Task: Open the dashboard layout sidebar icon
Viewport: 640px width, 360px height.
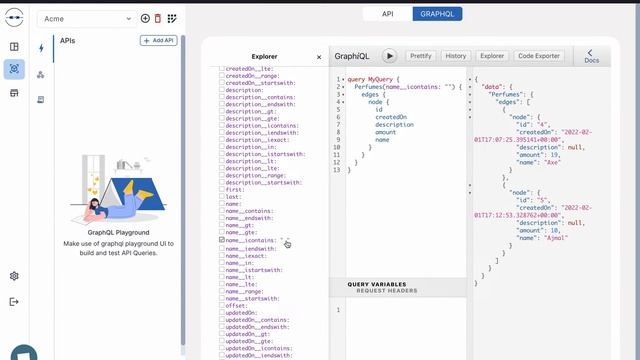Action: coord(14,47)
